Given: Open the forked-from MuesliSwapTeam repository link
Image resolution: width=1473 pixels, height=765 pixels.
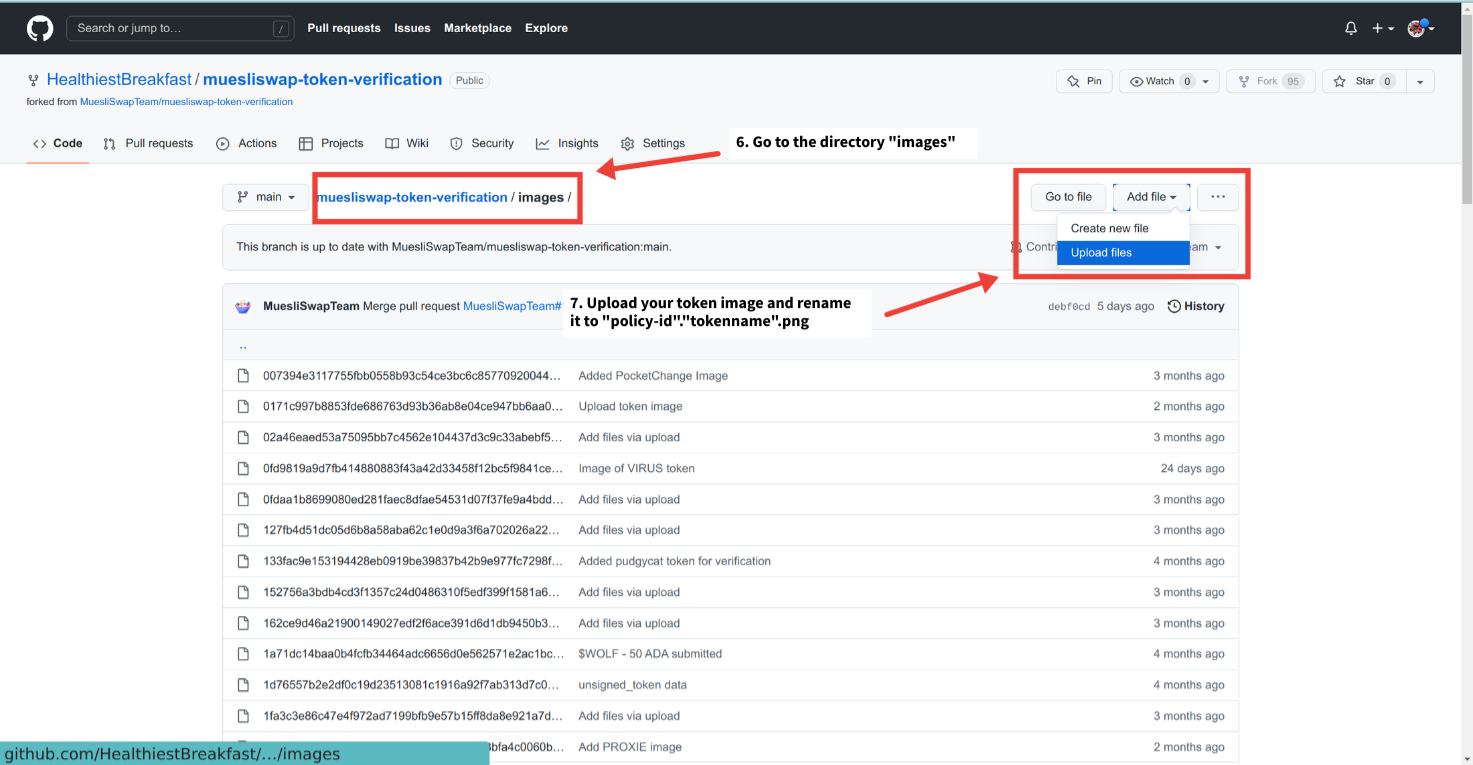Looking at the screenshot, I should (x=187, y=102).
